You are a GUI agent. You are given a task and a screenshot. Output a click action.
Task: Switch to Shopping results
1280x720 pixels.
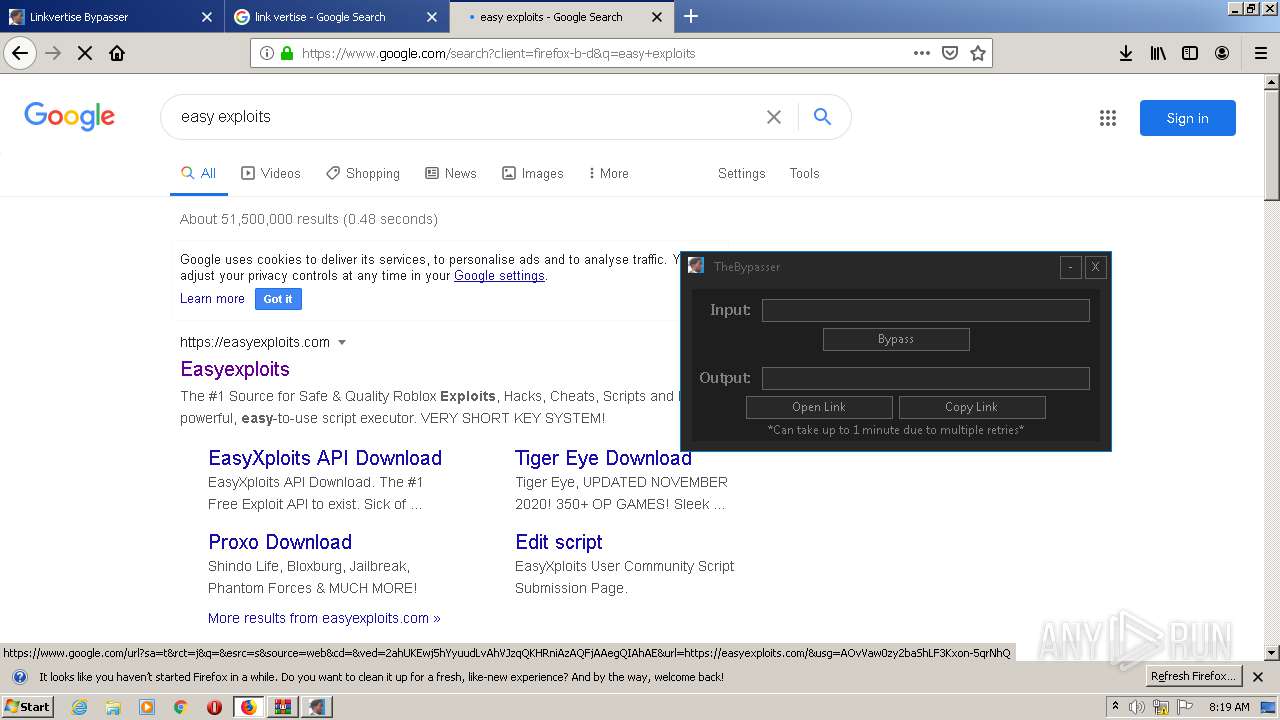point(363,173)
